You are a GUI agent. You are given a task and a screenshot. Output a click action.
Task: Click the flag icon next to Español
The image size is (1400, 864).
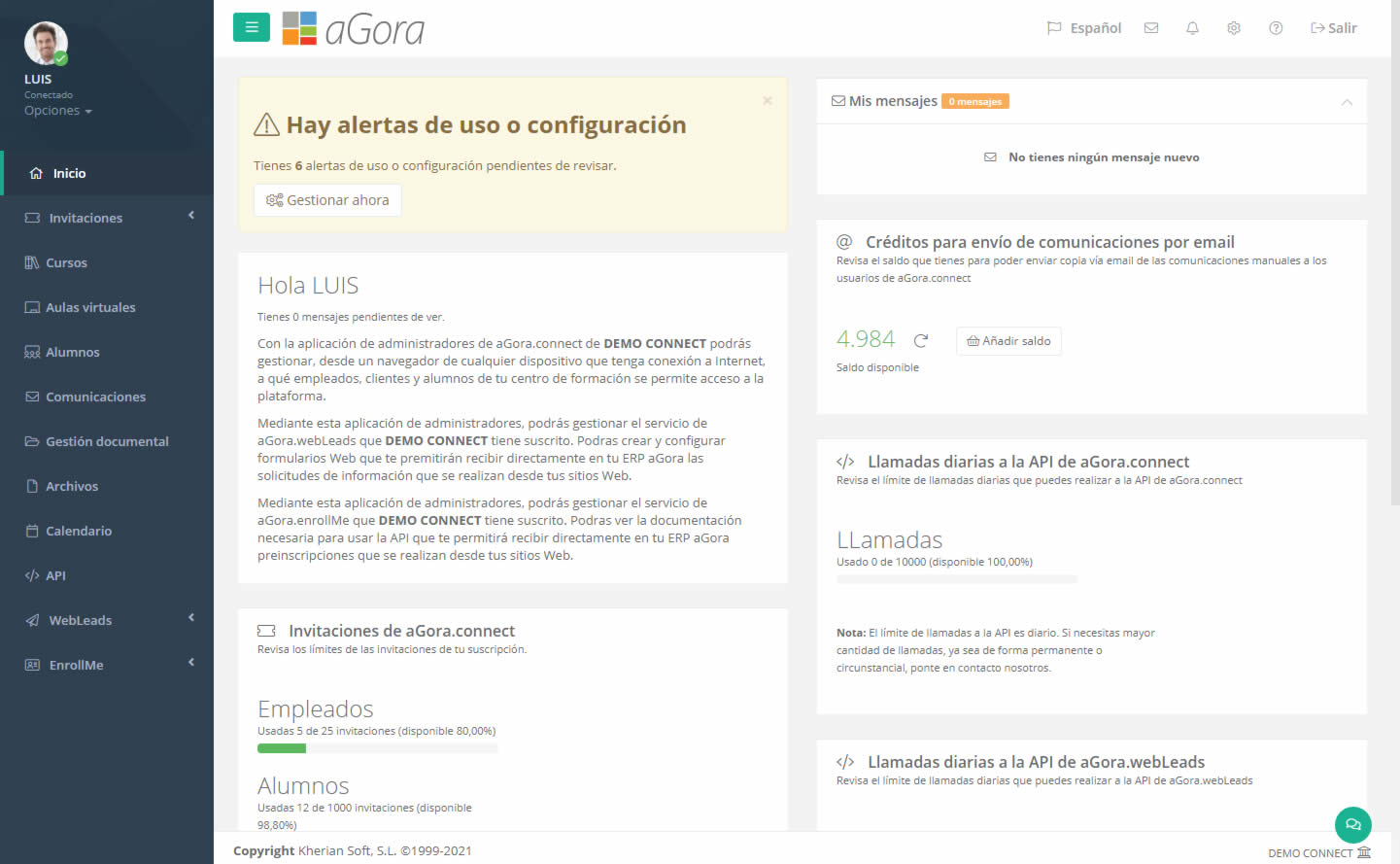(1054, 28)
